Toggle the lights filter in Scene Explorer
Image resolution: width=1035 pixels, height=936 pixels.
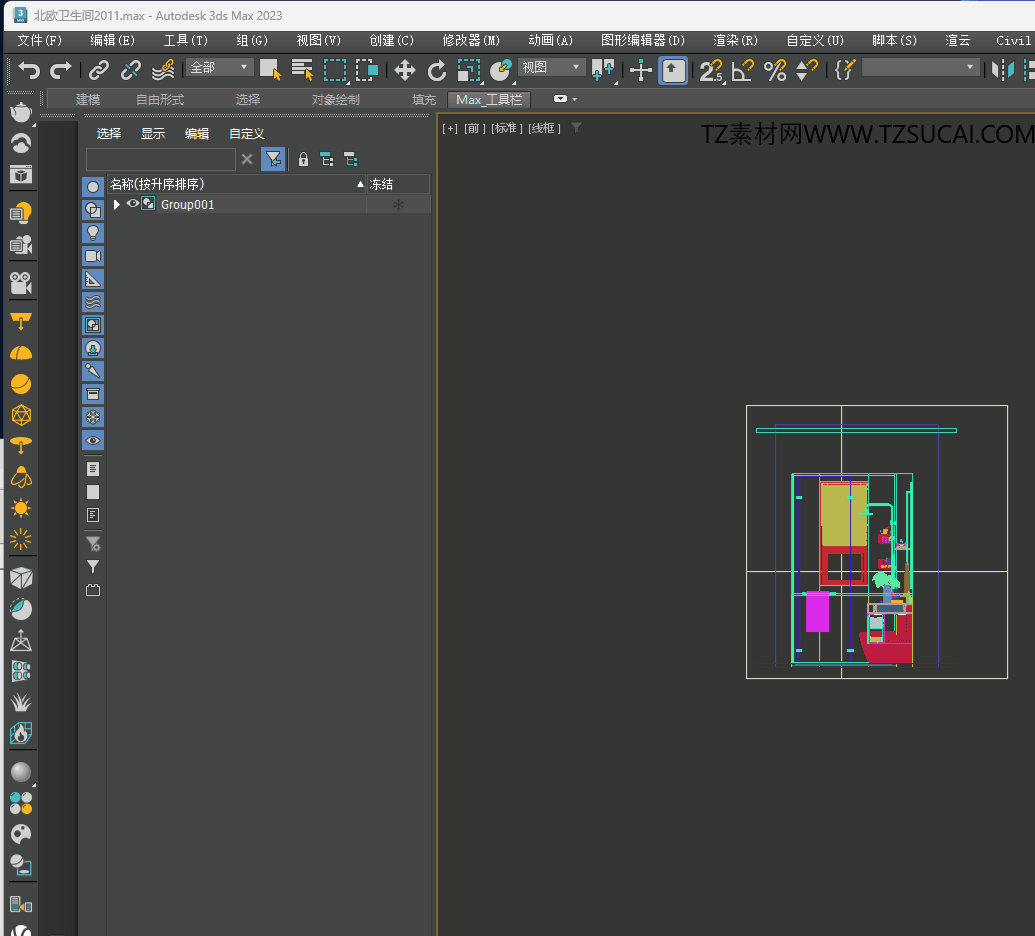pos(93,233)
